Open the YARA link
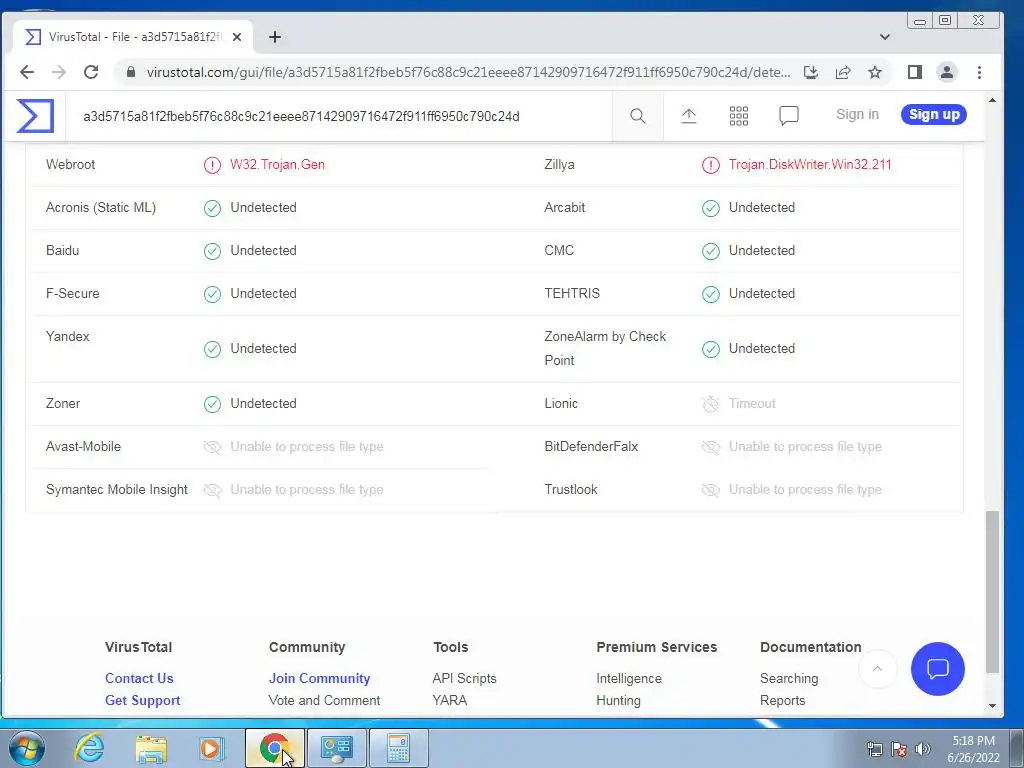This screenshot has height=768, width=1024. pos(450,700)
